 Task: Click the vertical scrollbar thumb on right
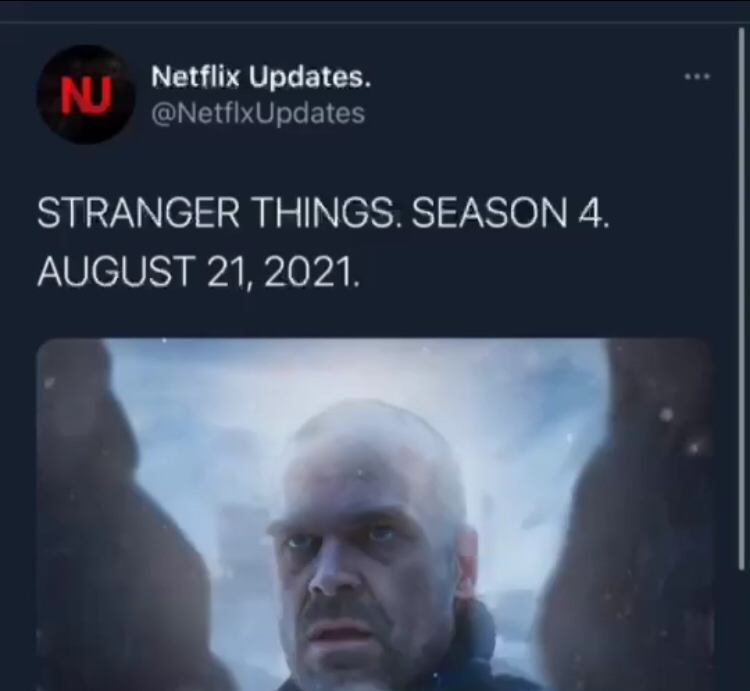coord(742,299)
